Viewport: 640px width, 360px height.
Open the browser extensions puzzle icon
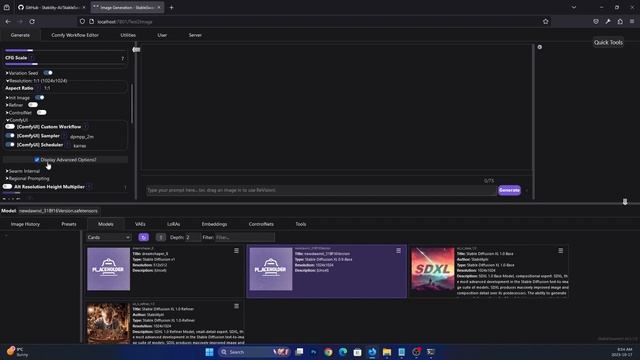tap(620, 22)
